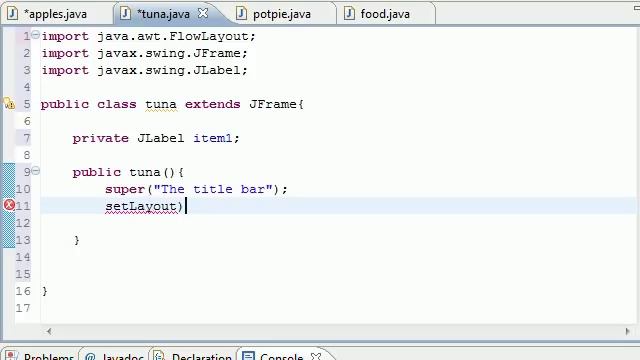
Task: Click the Java file icon on tuna.java tab
Action: click(x=125, y=13)
